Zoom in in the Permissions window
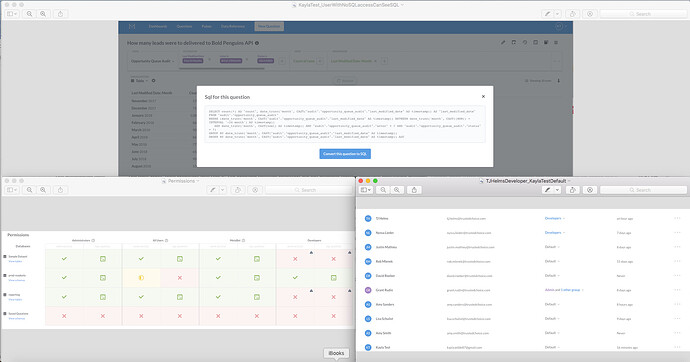 43,190
